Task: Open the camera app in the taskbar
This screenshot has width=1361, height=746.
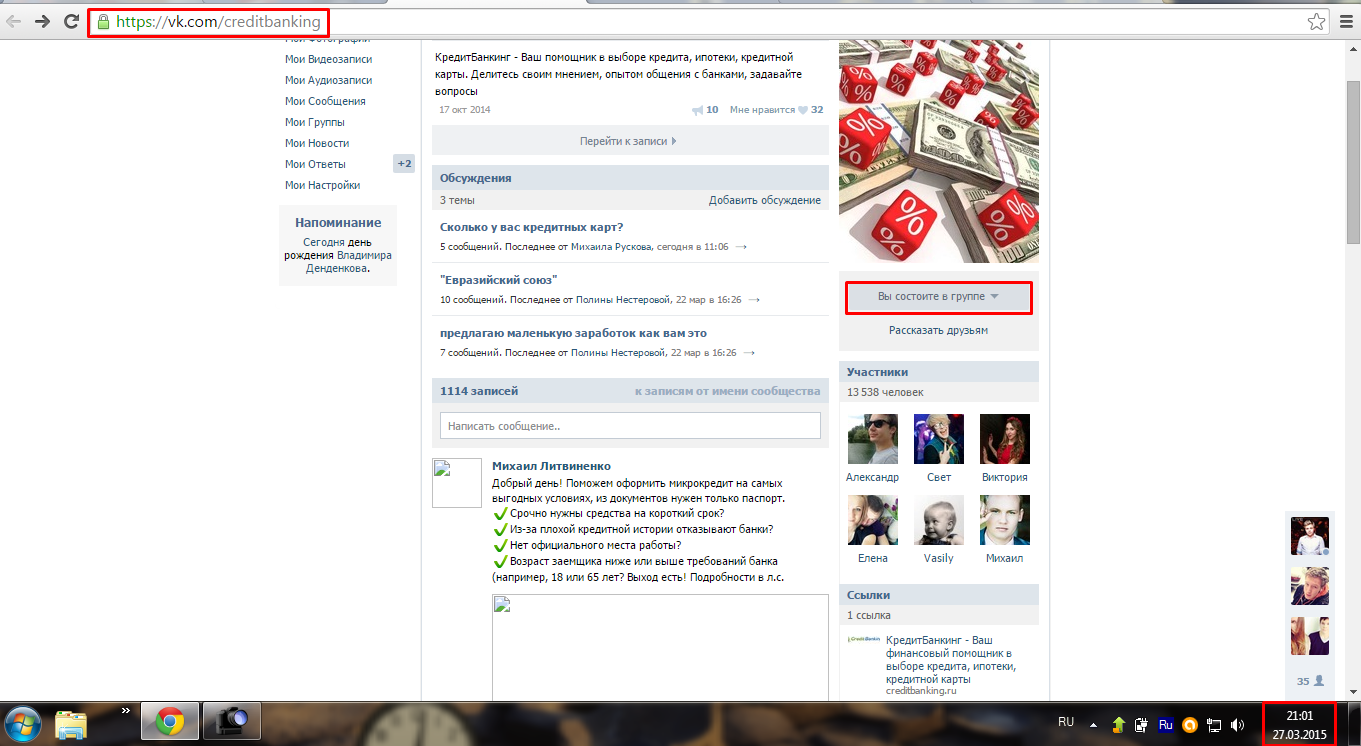Action: pyautogui.click(x=232, y=722)
